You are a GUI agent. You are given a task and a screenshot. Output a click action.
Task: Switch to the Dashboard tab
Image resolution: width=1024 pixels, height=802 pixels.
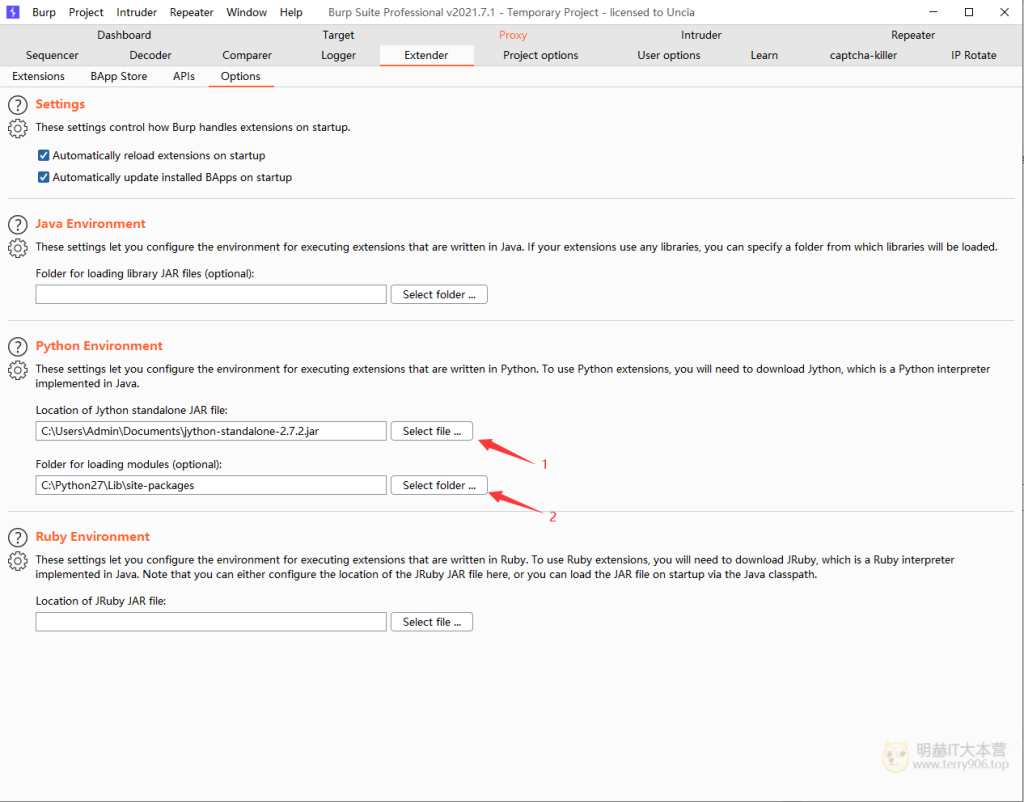(x=124, y=35)
